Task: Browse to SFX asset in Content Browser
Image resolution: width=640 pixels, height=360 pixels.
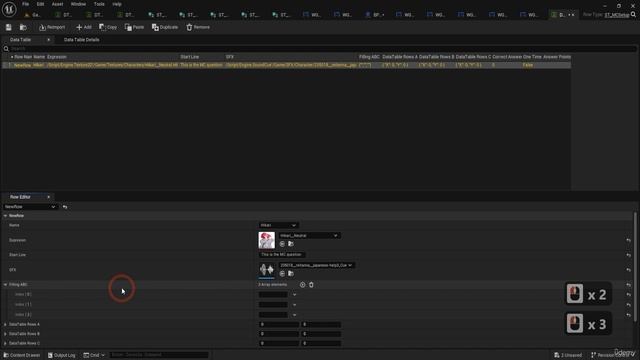Action: [291, 273]
